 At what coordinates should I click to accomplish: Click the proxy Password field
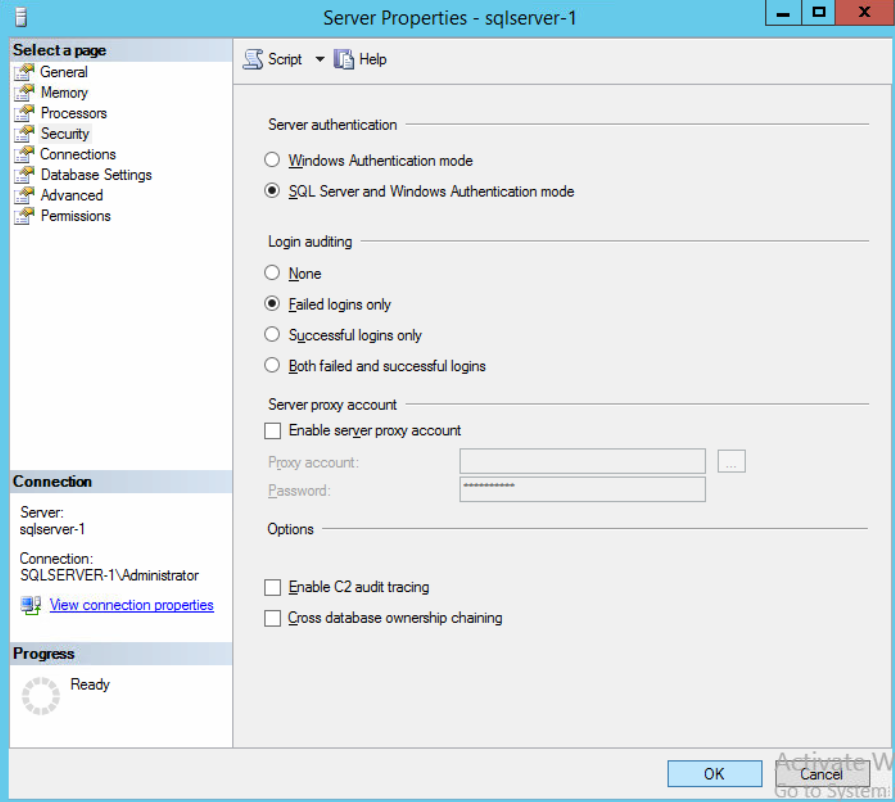[x=582, y=490]
